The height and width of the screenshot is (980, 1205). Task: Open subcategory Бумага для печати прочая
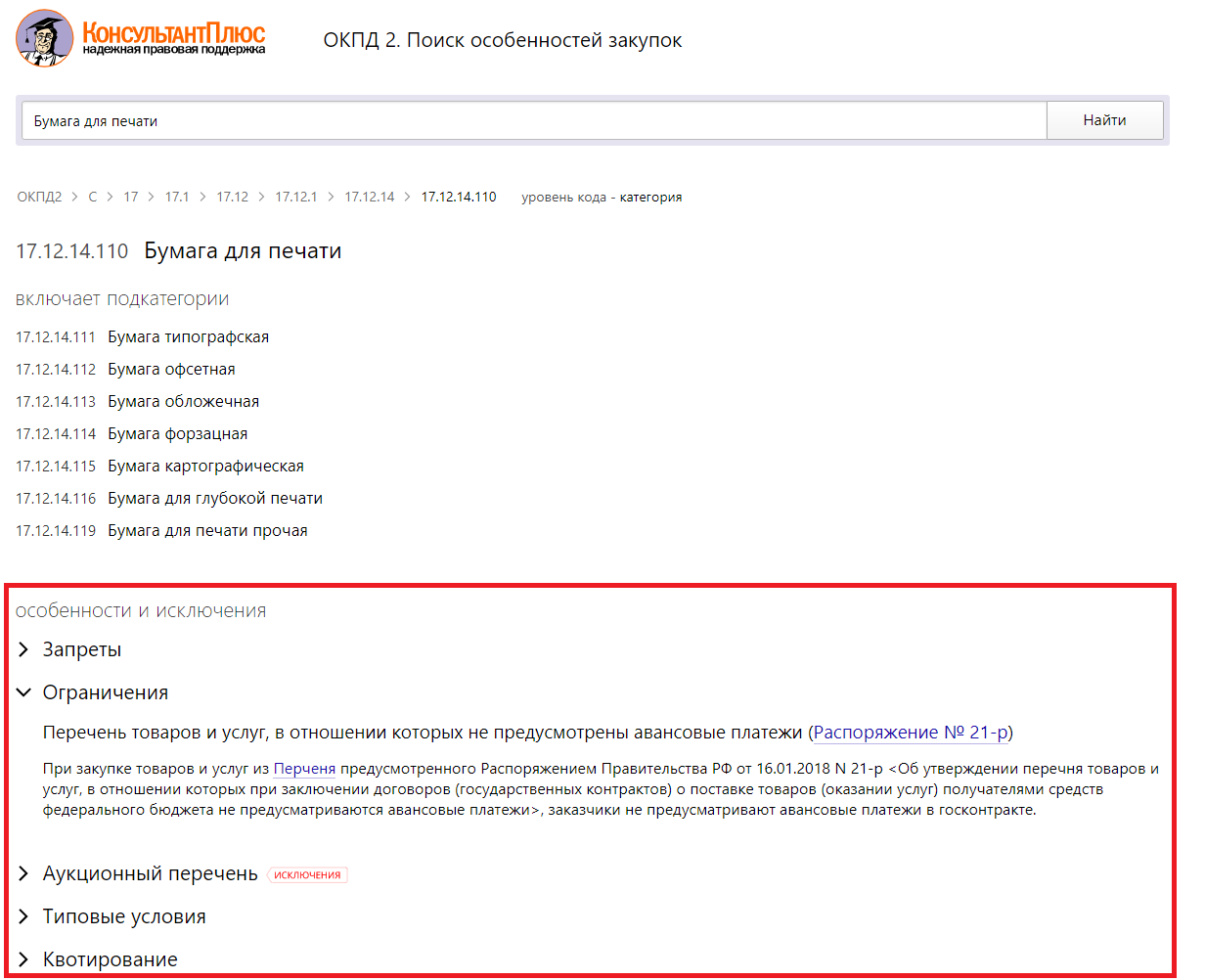point(207,531)
